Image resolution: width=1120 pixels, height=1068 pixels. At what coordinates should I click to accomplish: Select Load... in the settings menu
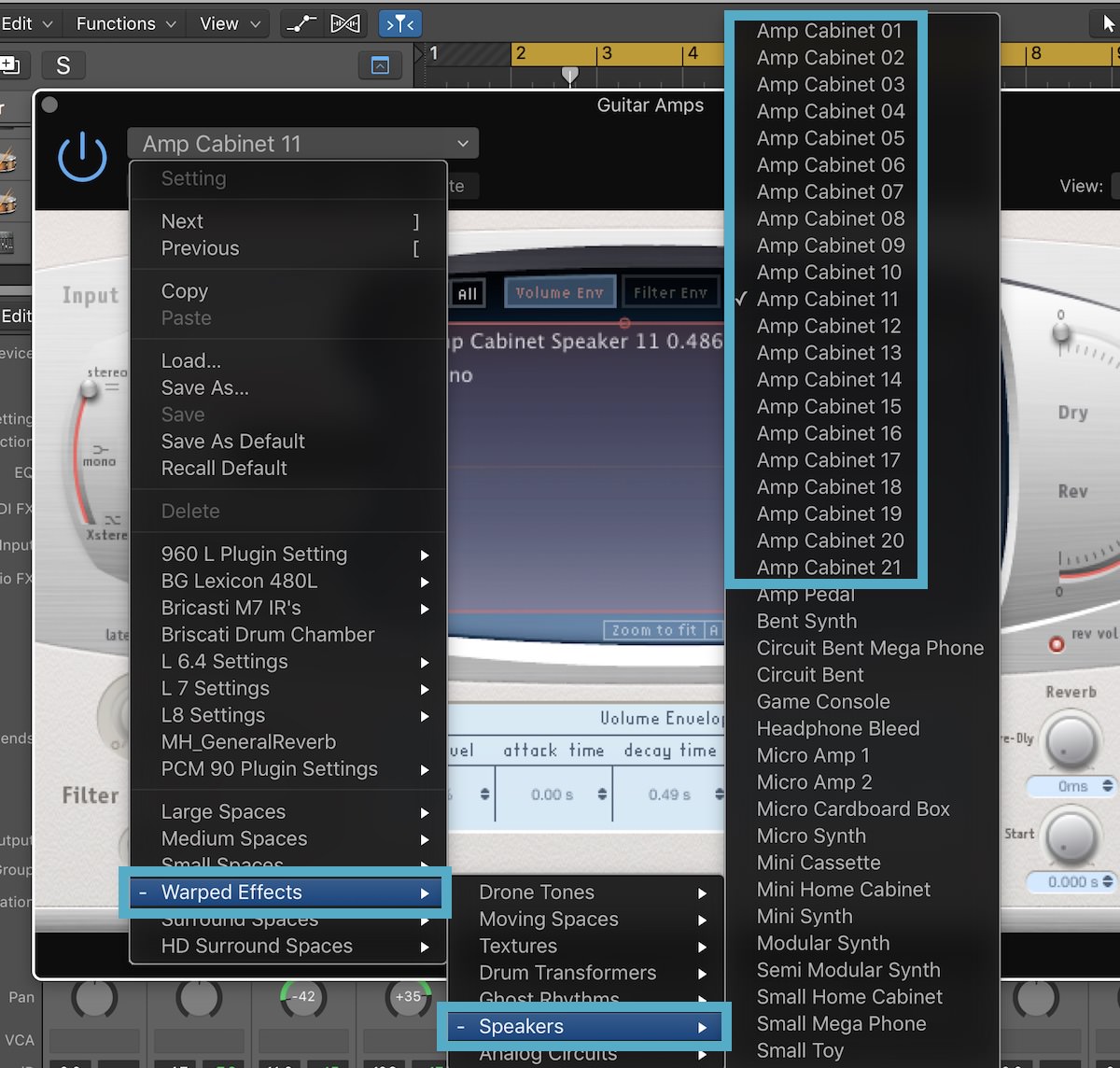tap(288, 360)
